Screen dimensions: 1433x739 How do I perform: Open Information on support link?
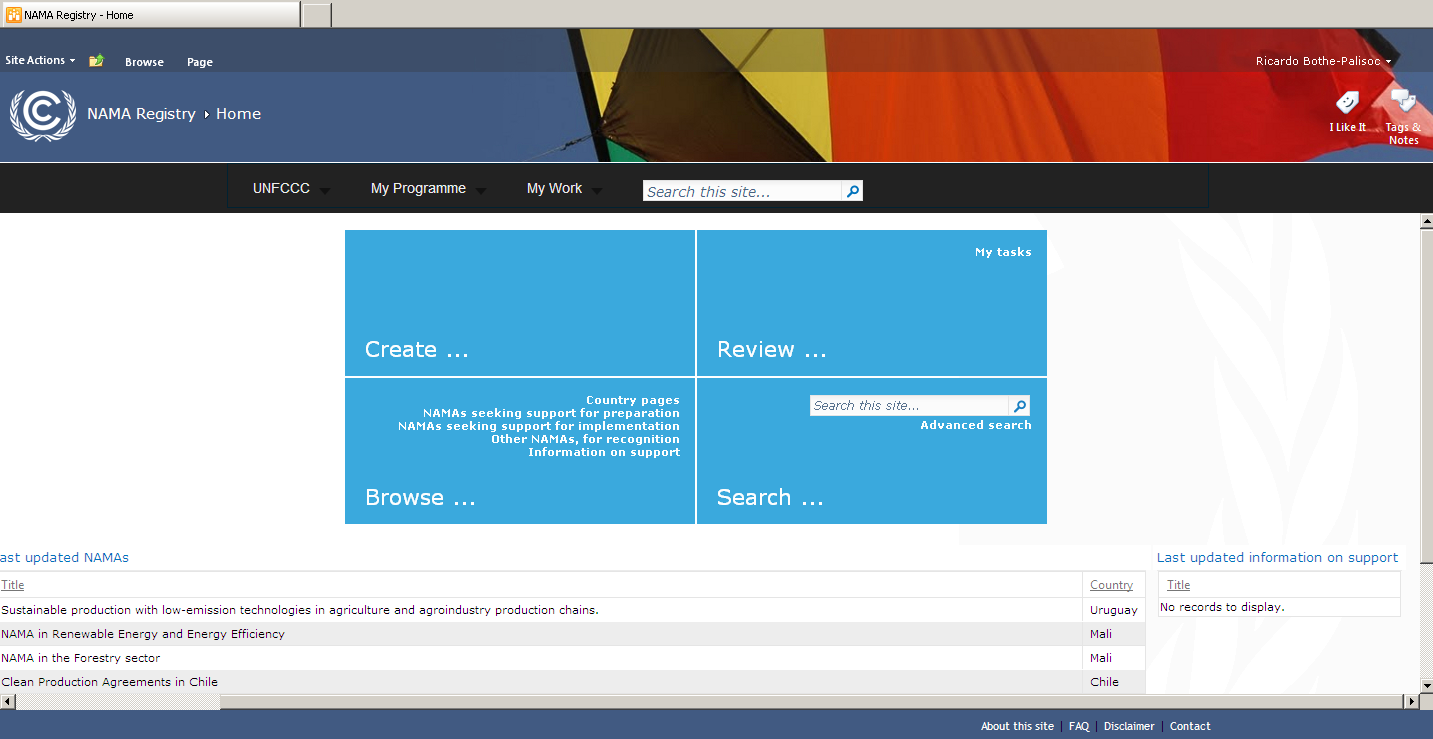[x=604, y=452]
